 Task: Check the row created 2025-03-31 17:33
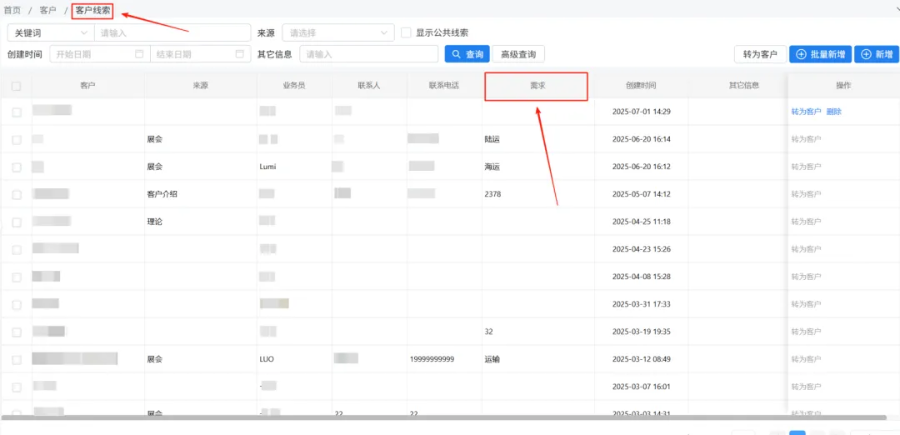(17, 304)
